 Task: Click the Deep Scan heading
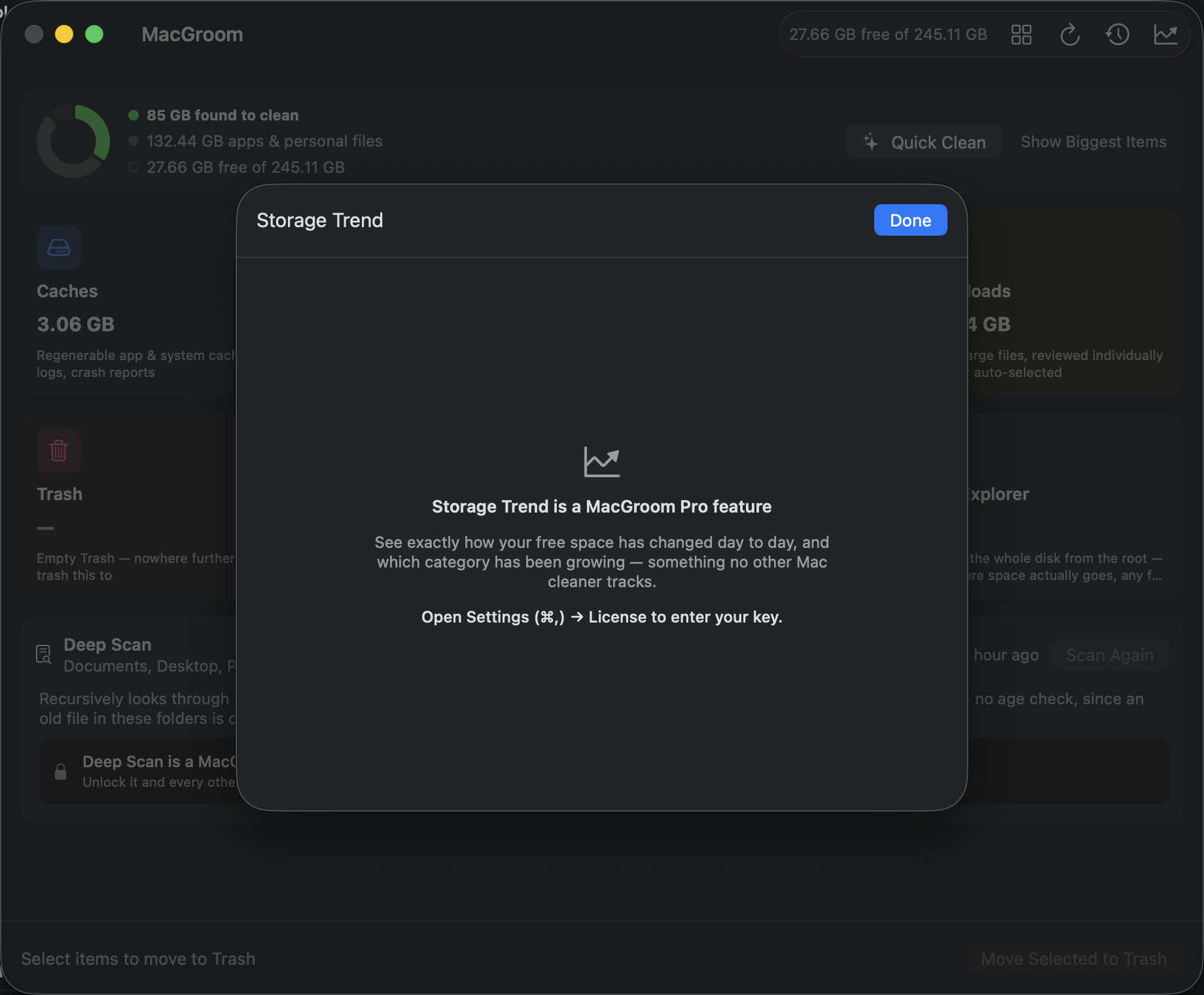(107, 645)
